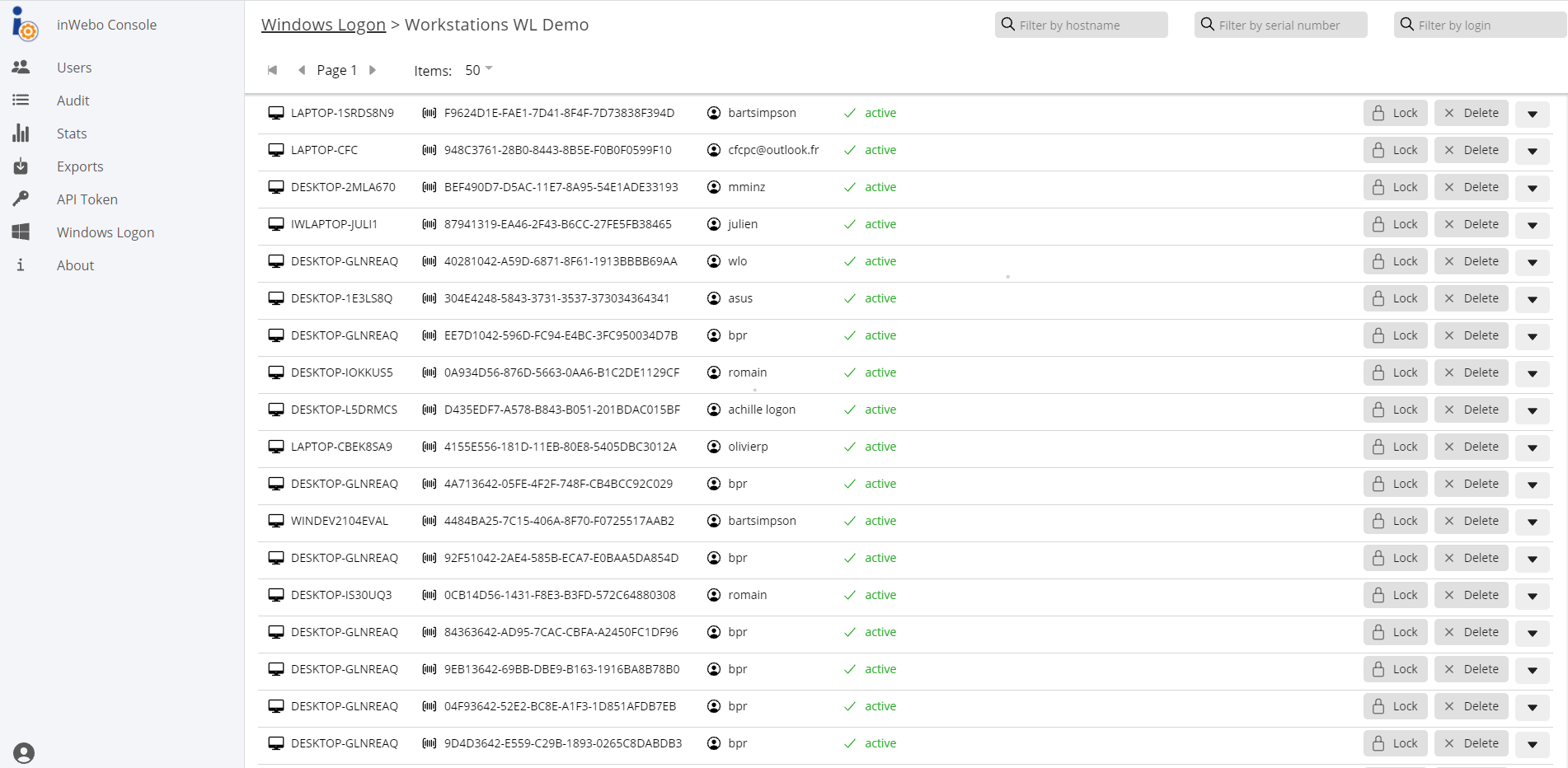
Task: Go to the first page using skip arrow
Action: 272,70
